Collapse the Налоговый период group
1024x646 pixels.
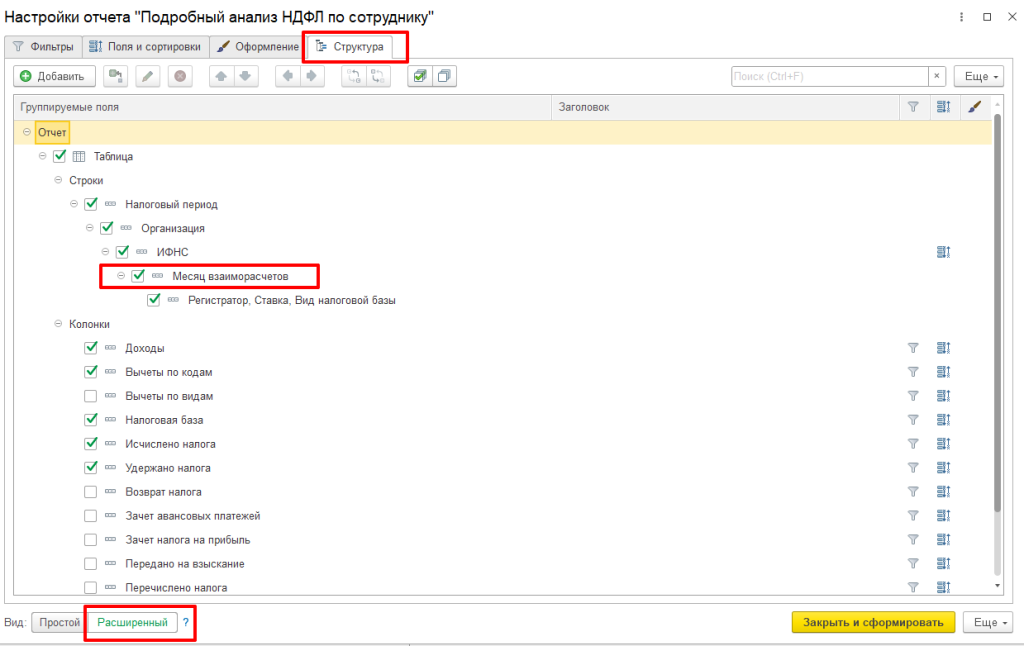point(74,204)
